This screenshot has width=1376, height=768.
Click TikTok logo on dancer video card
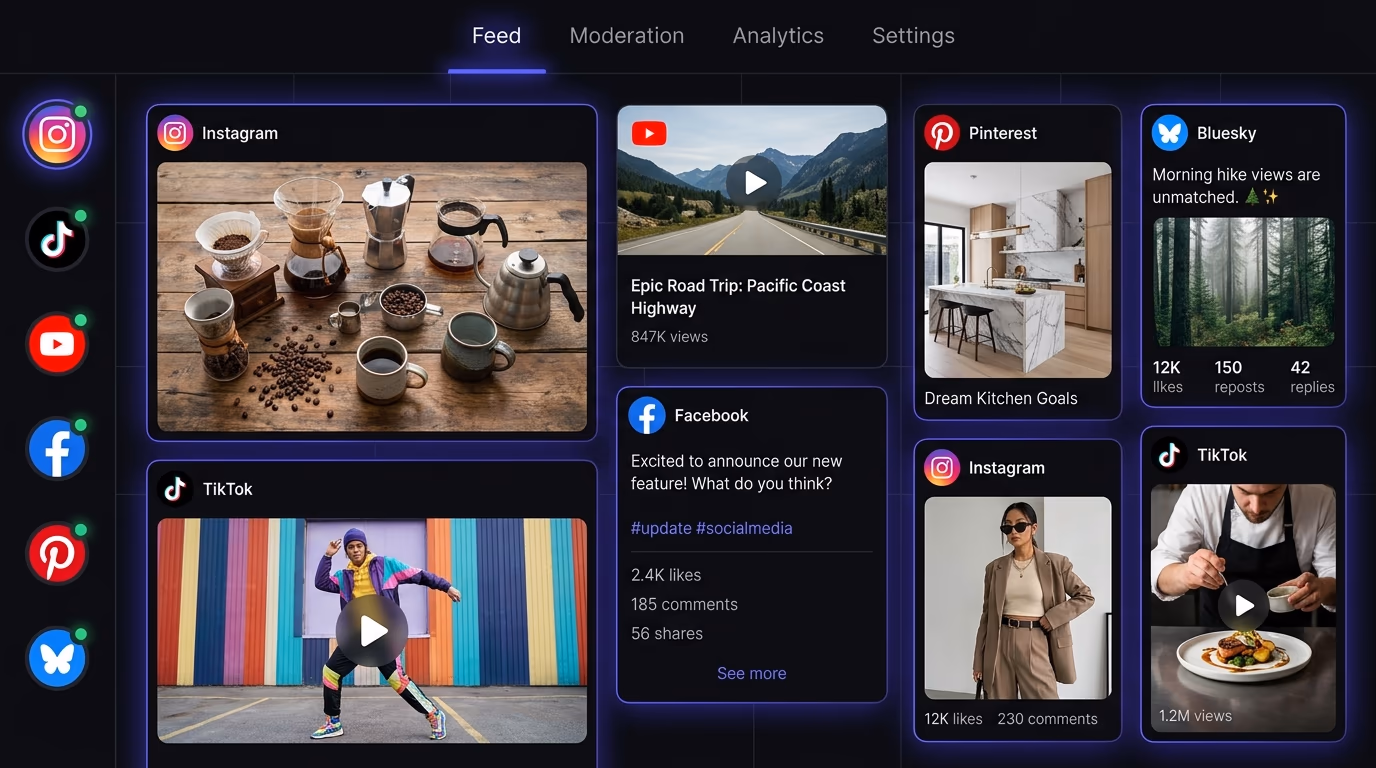click(175, 489)
